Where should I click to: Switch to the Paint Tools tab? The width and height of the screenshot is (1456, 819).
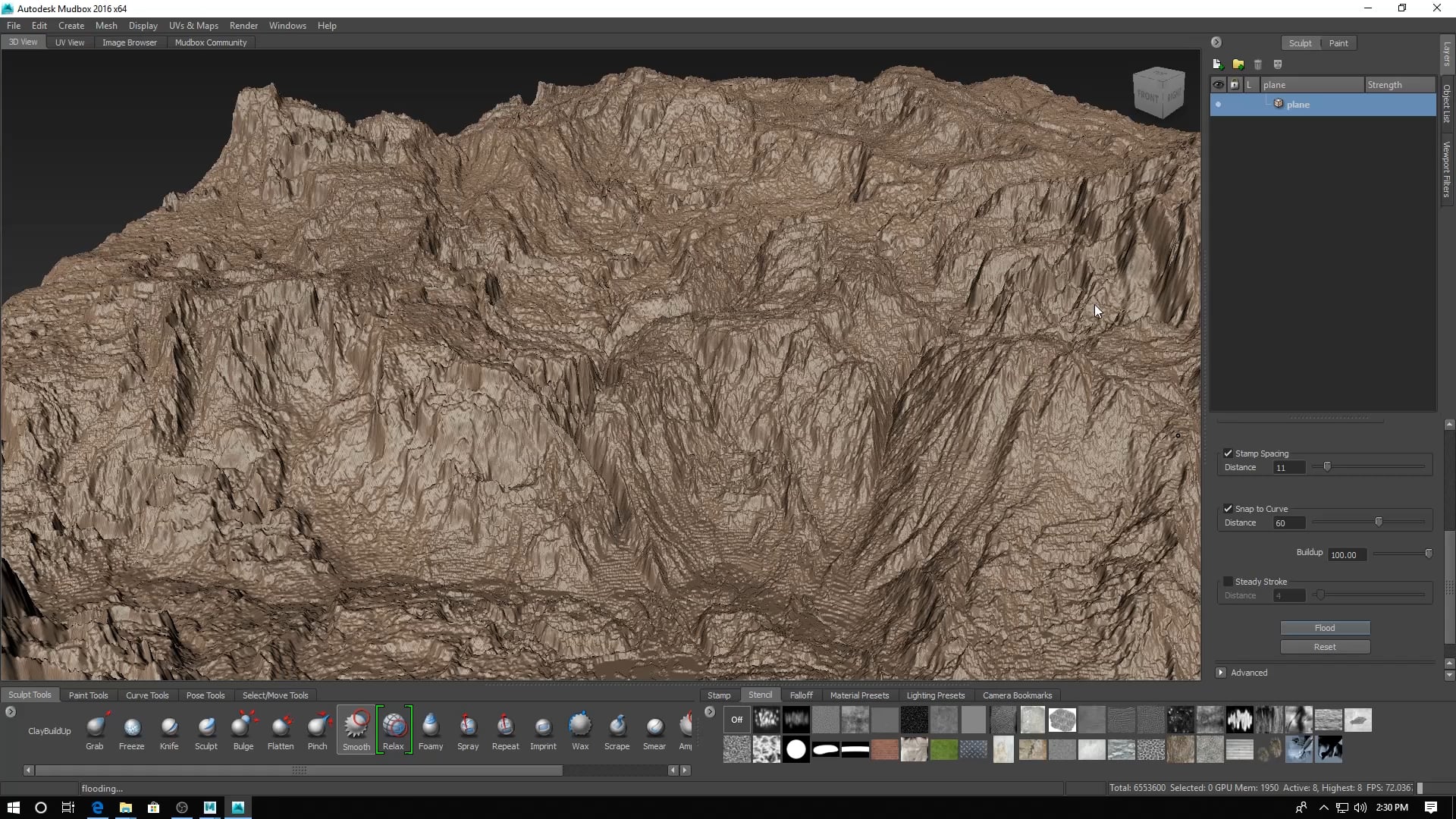click(88, 695)
